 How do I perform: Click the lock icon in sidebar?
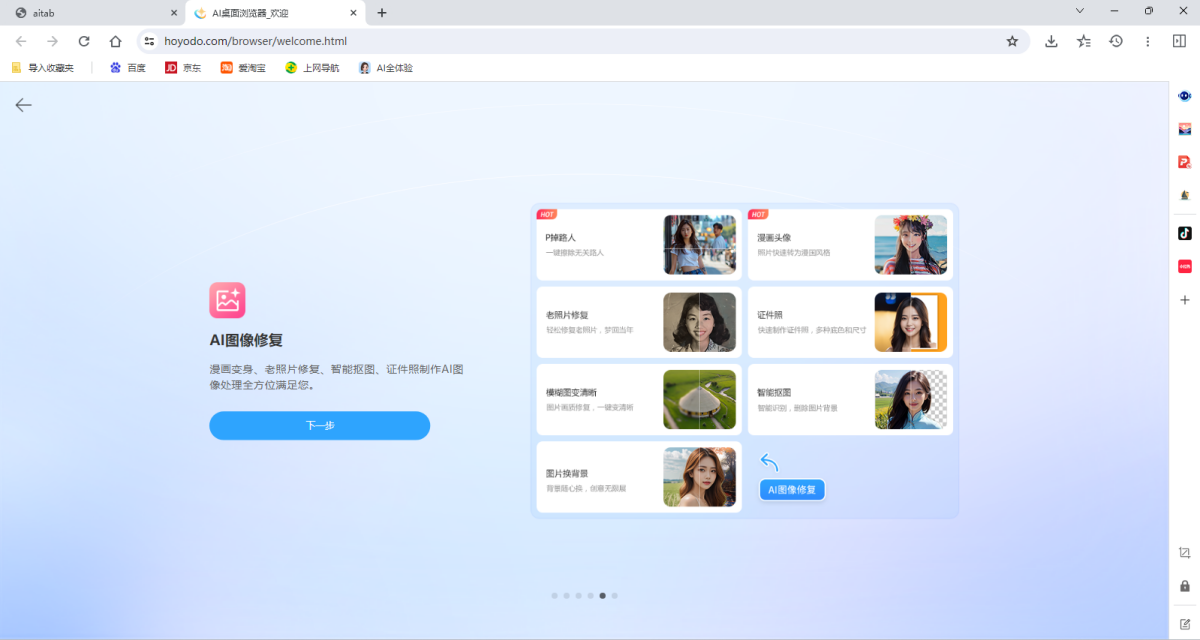pyautogui.click(x=1185, y=586)
